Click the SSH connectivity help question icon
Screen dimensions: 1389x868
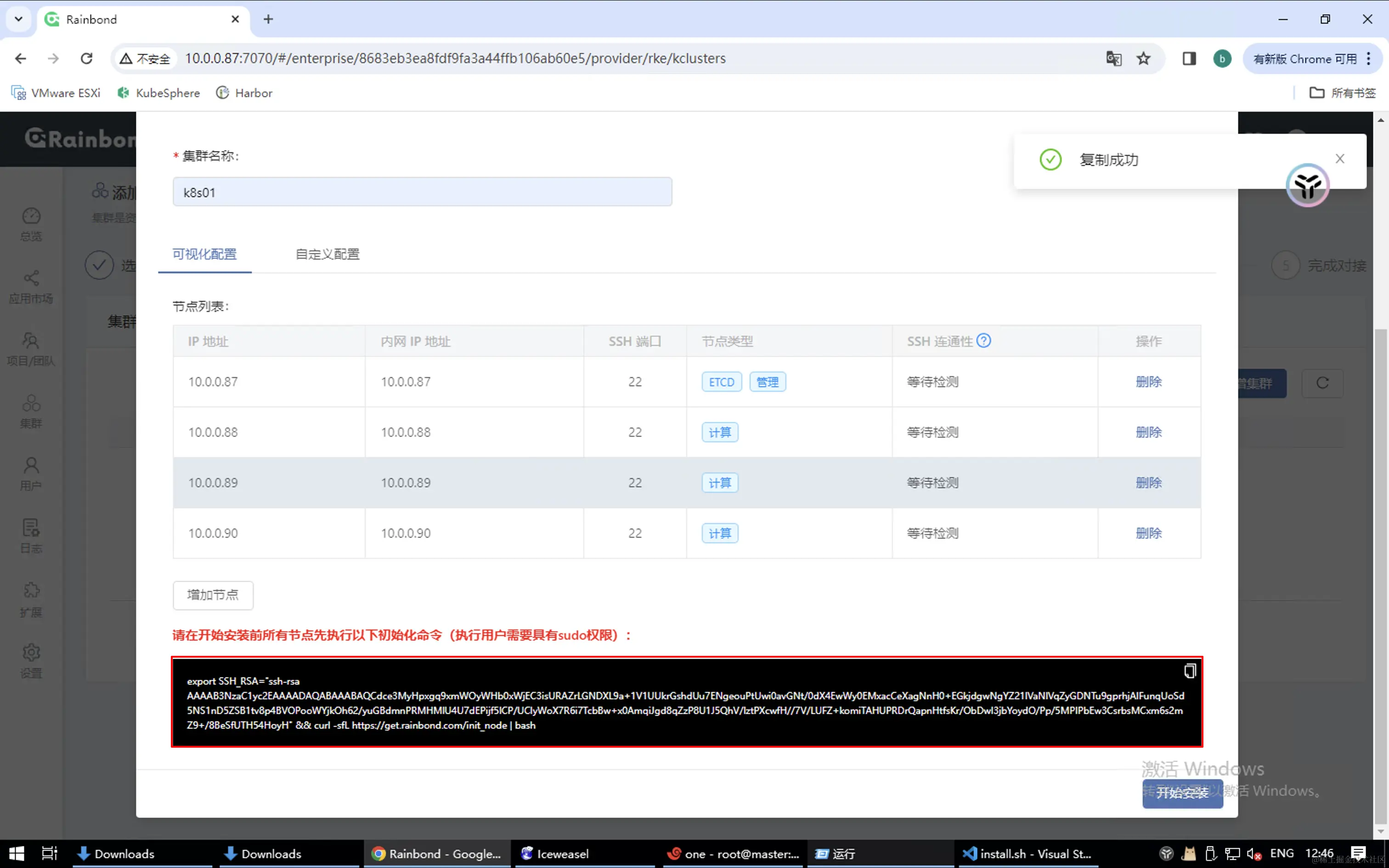pyautogui.click(x=984, y=341)
